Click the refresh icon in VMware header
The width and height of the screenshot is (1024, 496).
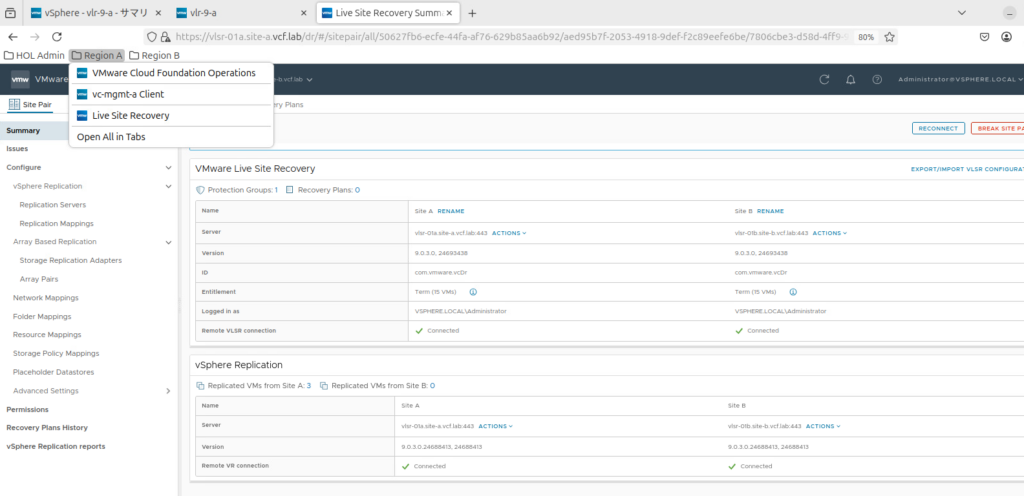(x=824, y=79)
